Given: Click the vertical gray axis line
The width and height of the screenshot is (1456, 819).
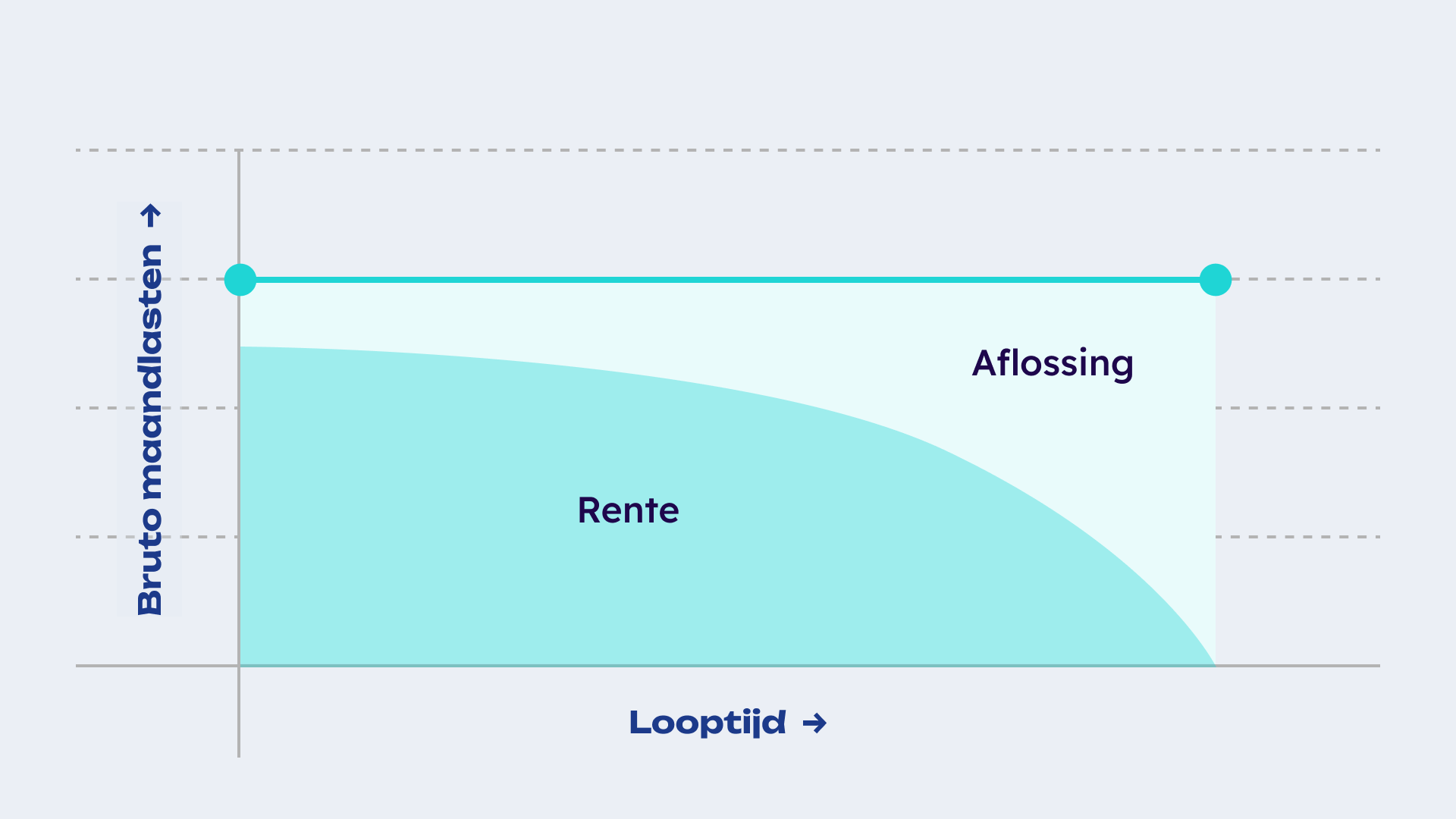Looking at the screenshot, I should tap(239, 212).
